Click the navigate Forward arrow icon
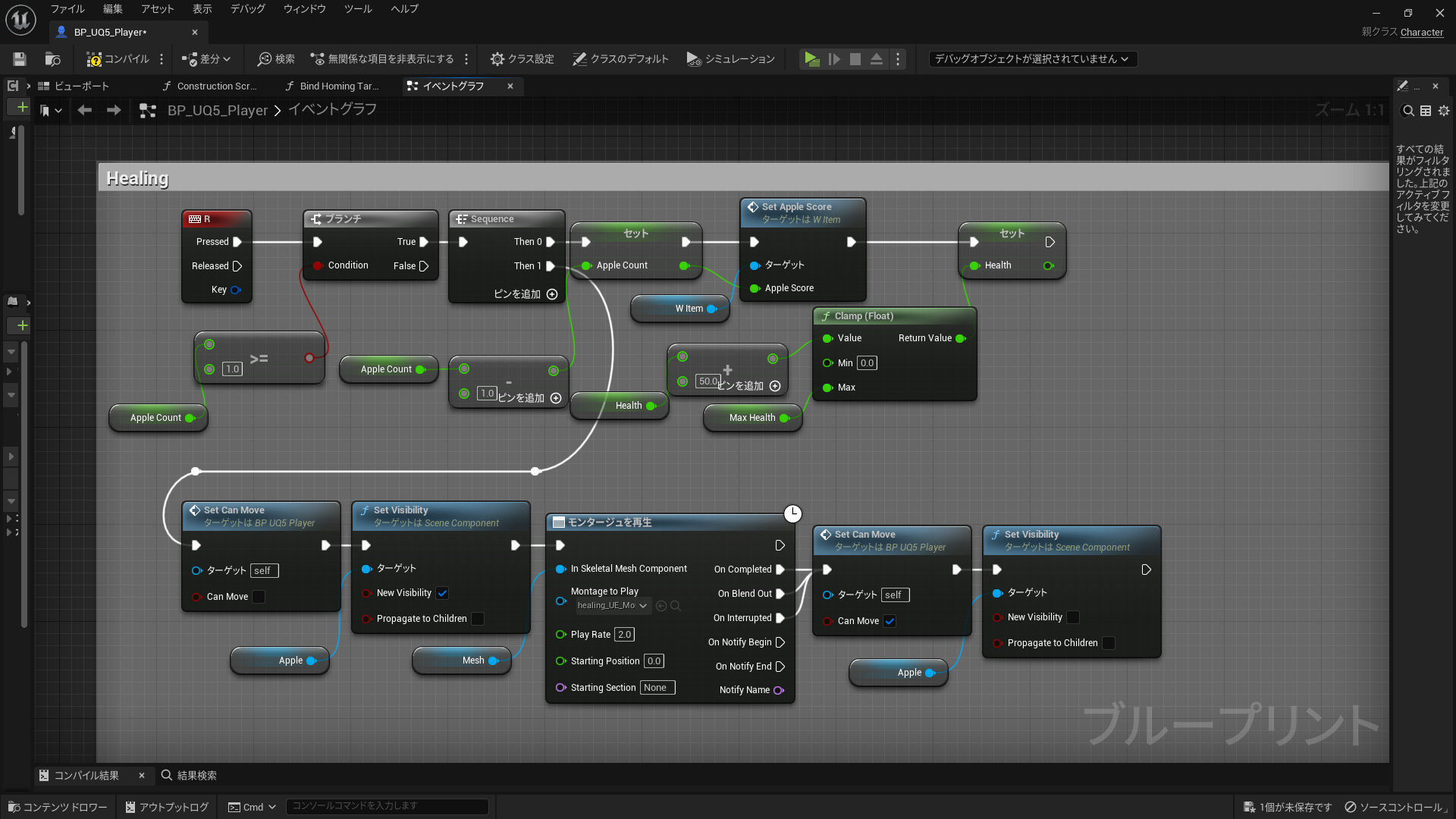Image resolution: width=1456 pixels, height=819 pixels. (x=114, y=111)
